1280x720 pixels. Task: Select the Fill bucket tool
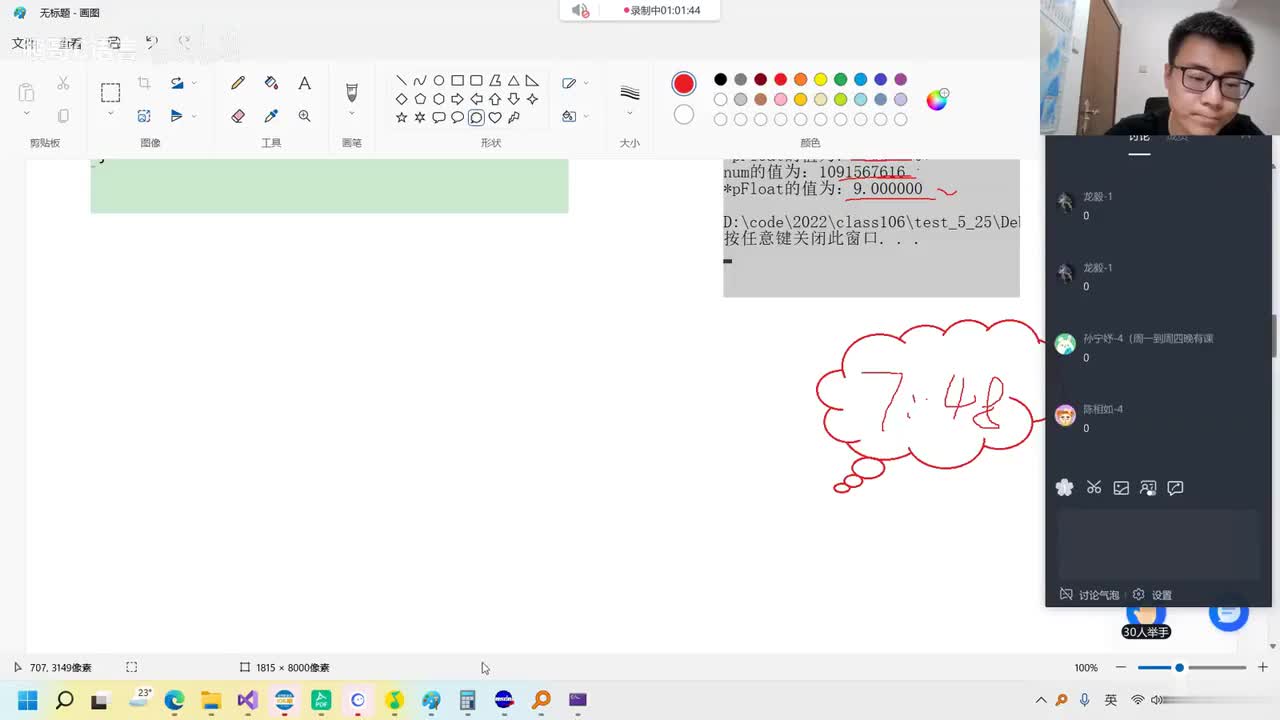coord(271,83)
